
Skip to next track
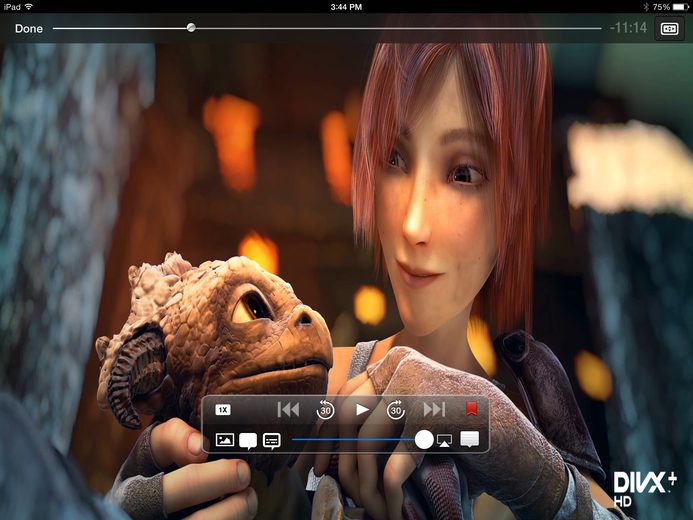(434, 410)
